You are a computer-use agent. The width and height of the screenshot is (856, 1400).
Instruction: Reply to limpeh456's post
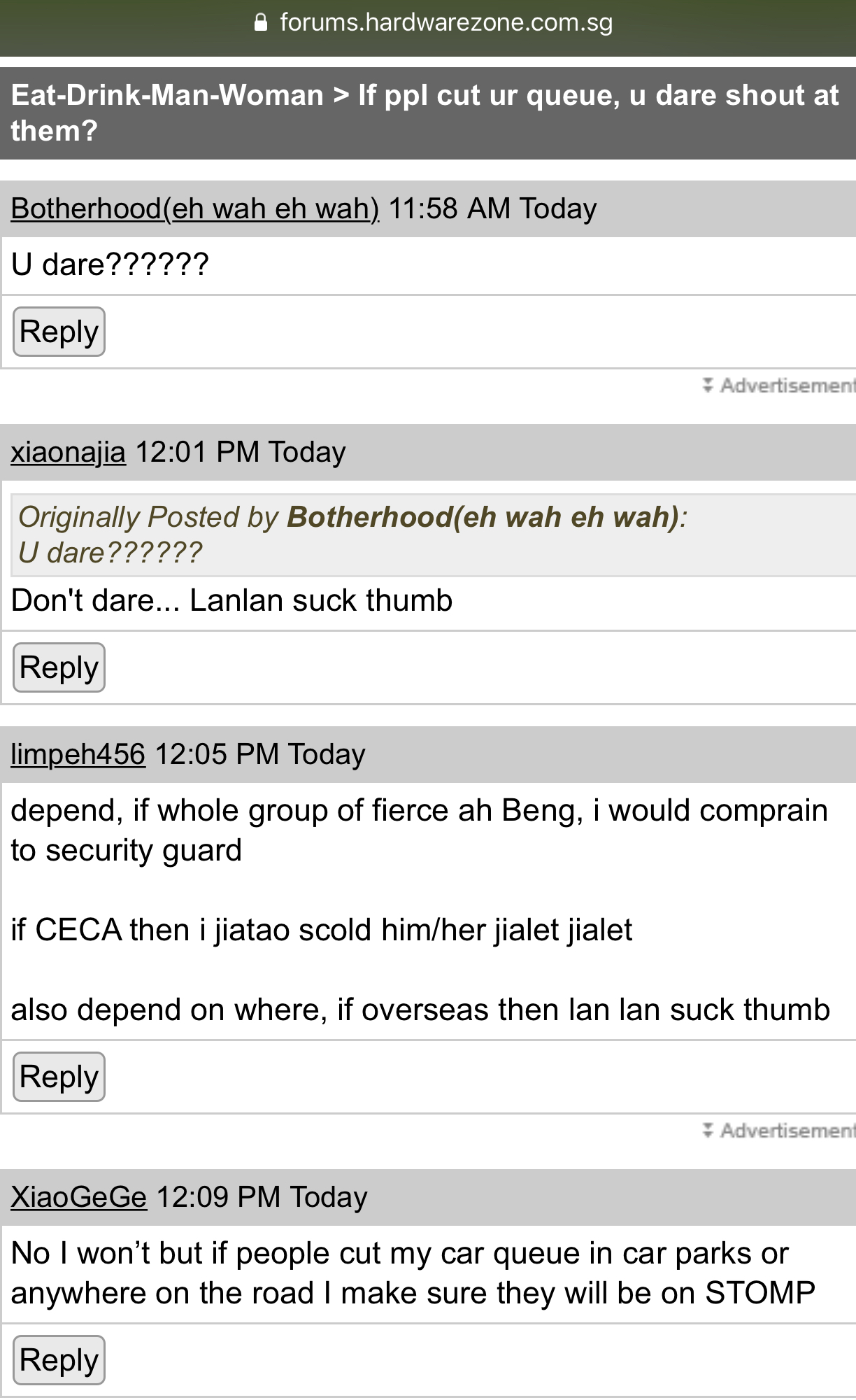59,1077
